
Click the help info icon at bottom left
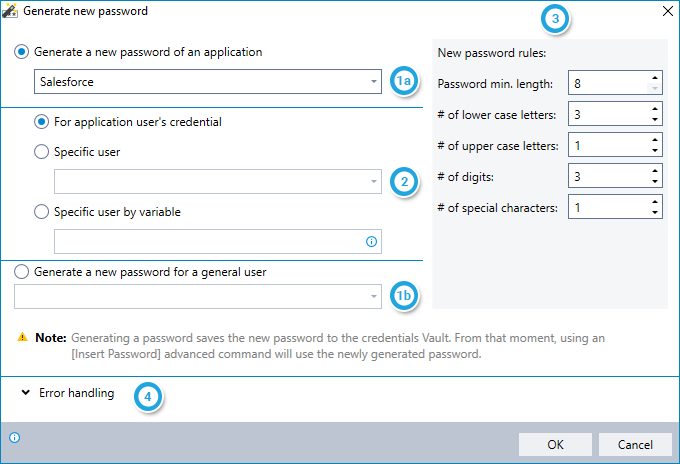click(x=14, y=437)
